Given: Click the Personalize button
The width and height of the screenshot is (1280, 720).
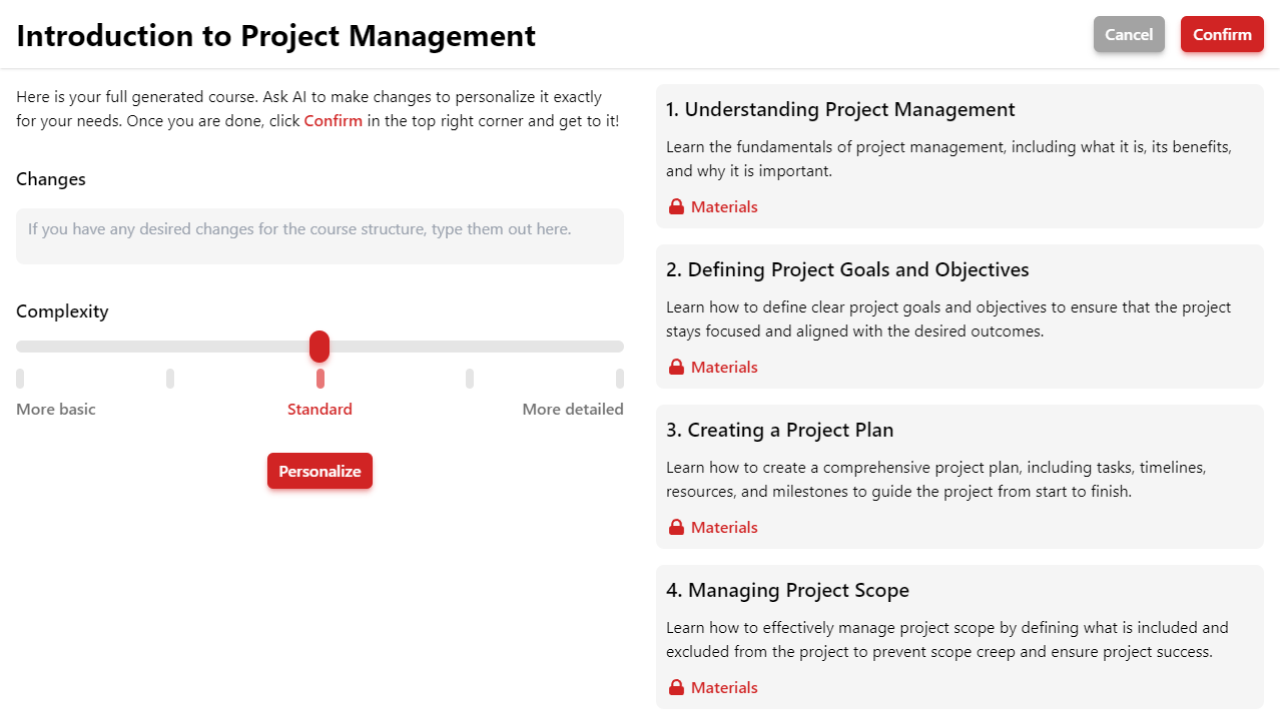Looking at the screenshot, I should (x=320, y=471).
